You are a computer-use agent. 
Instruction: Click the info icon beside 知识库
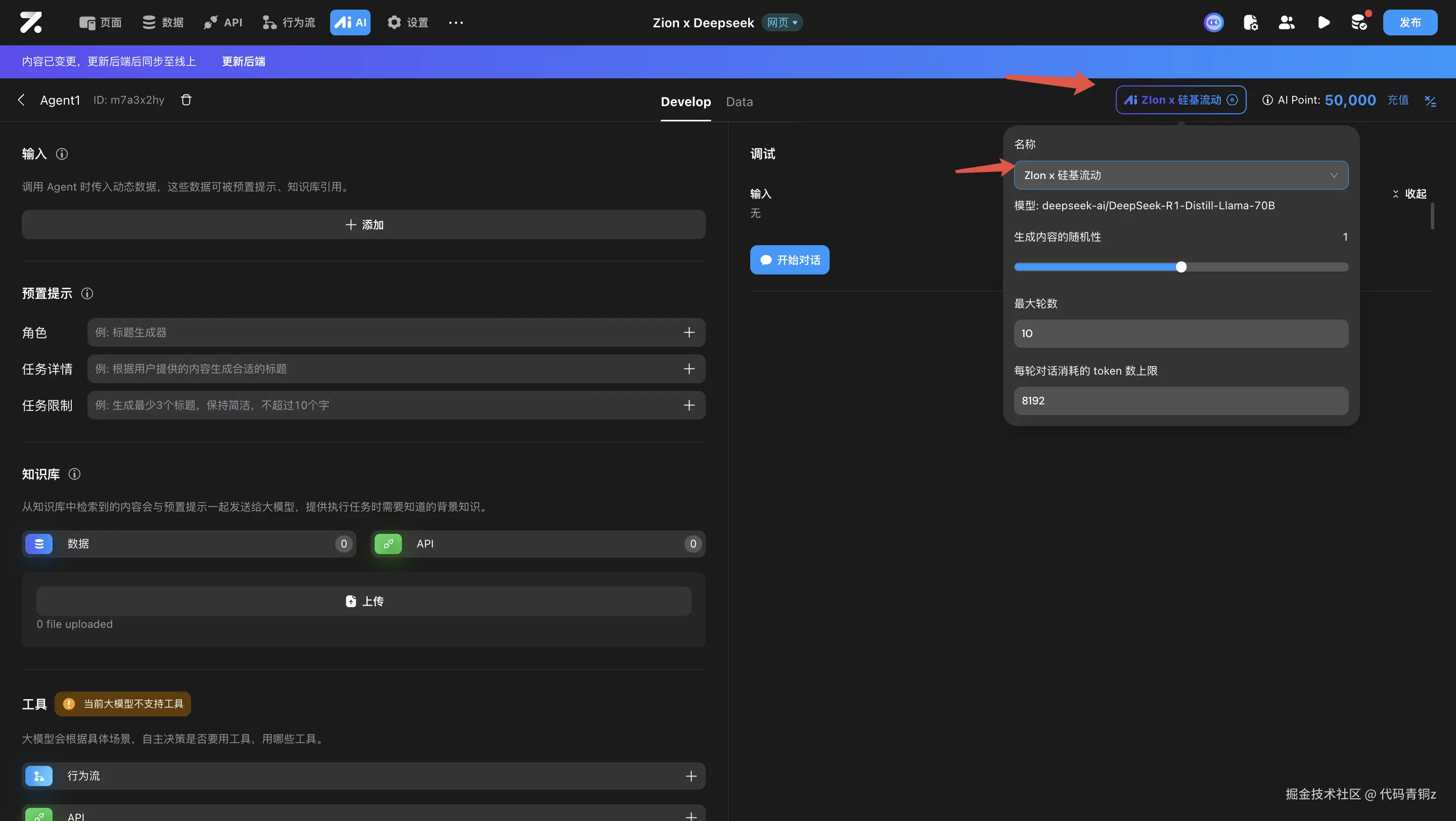(x=75, y=474)
